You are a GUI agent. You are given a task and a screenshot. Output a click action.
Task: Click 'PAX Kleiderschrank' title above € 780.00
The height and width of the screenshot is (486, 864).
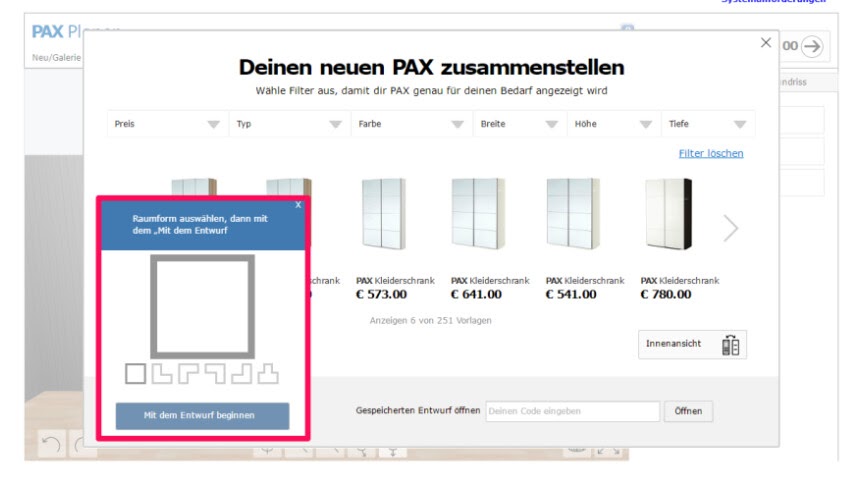point(679,280)
